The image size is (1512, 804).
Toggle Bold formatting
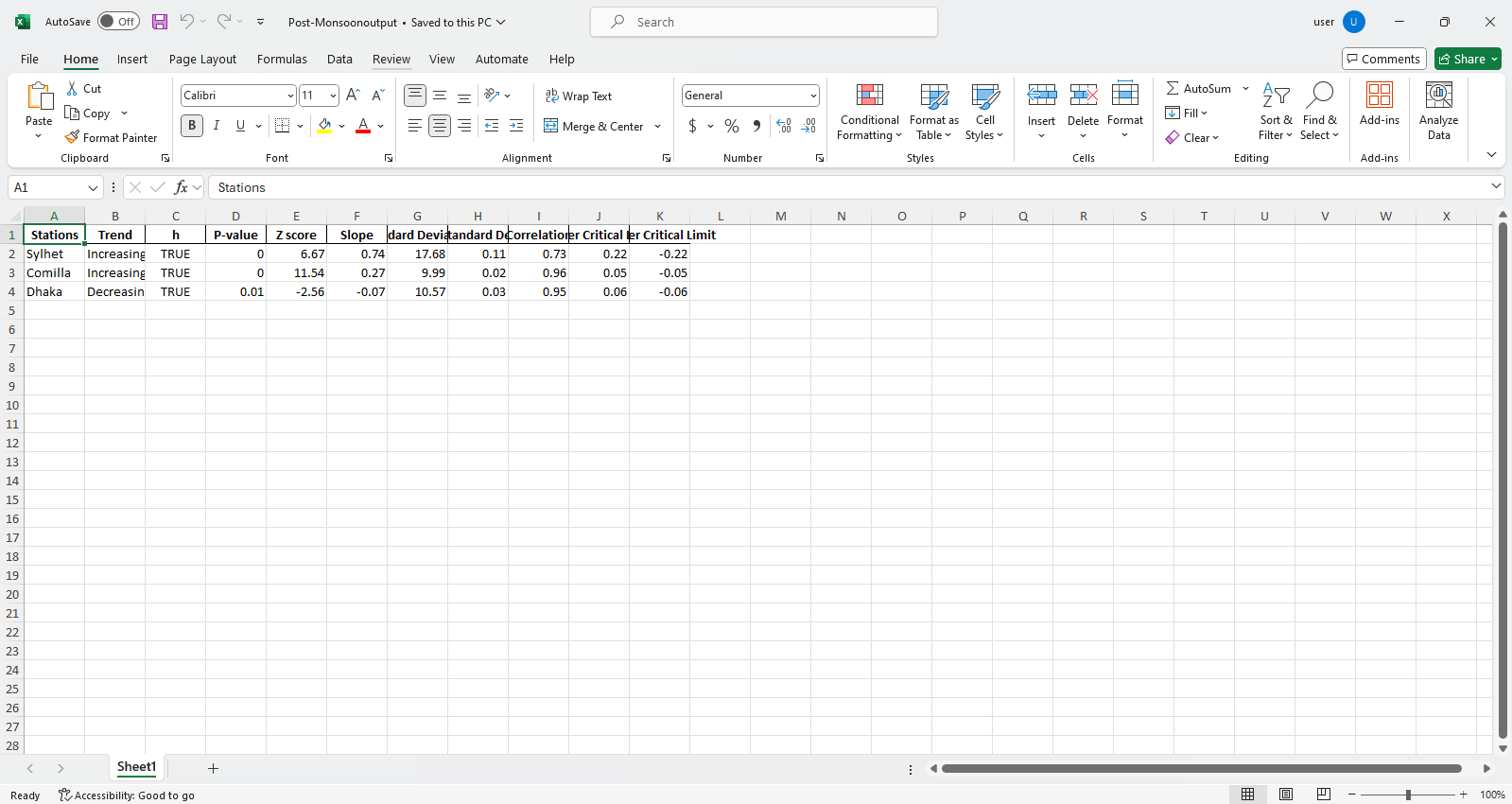point(192,126)
